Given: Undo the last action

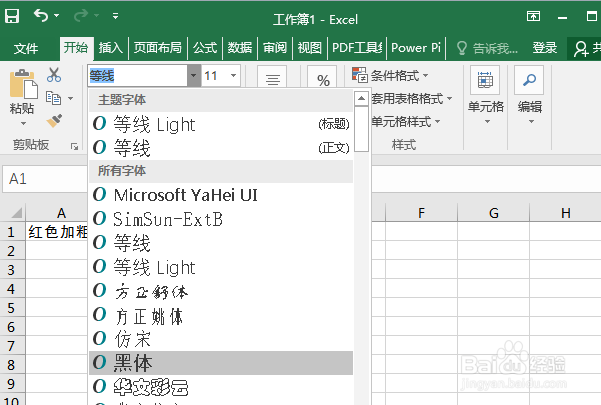Looking at the screenshot, I should [41, 16].
